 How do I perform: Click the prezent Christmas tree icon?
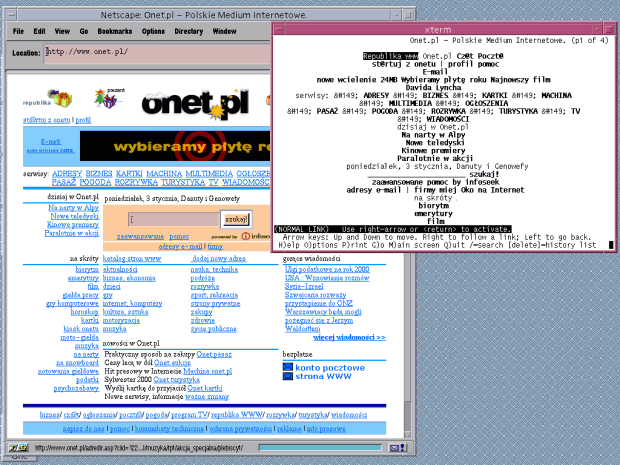coord(107,99)
